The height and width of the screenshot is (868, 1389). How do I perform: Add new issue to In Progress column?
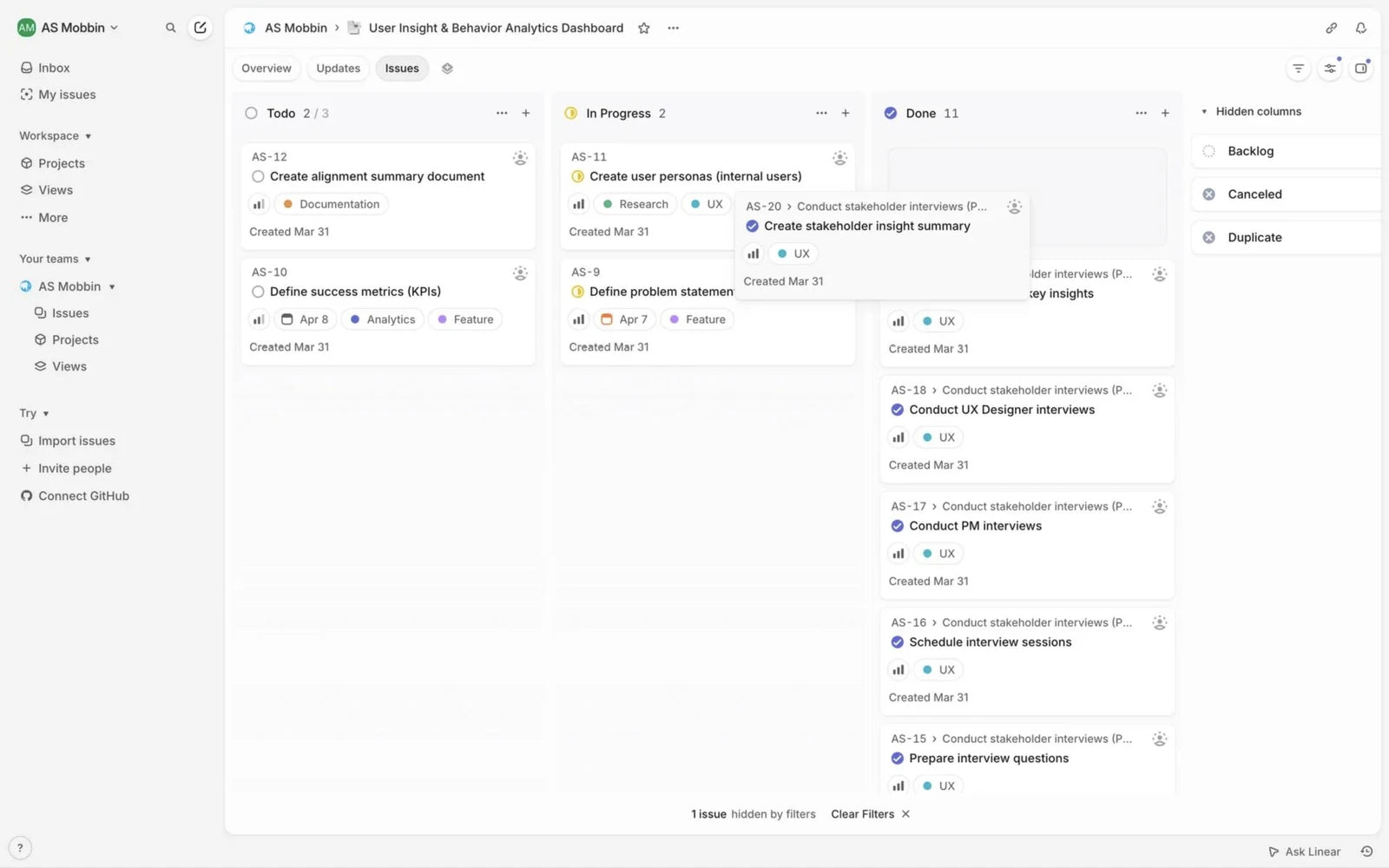coord(846,113)
